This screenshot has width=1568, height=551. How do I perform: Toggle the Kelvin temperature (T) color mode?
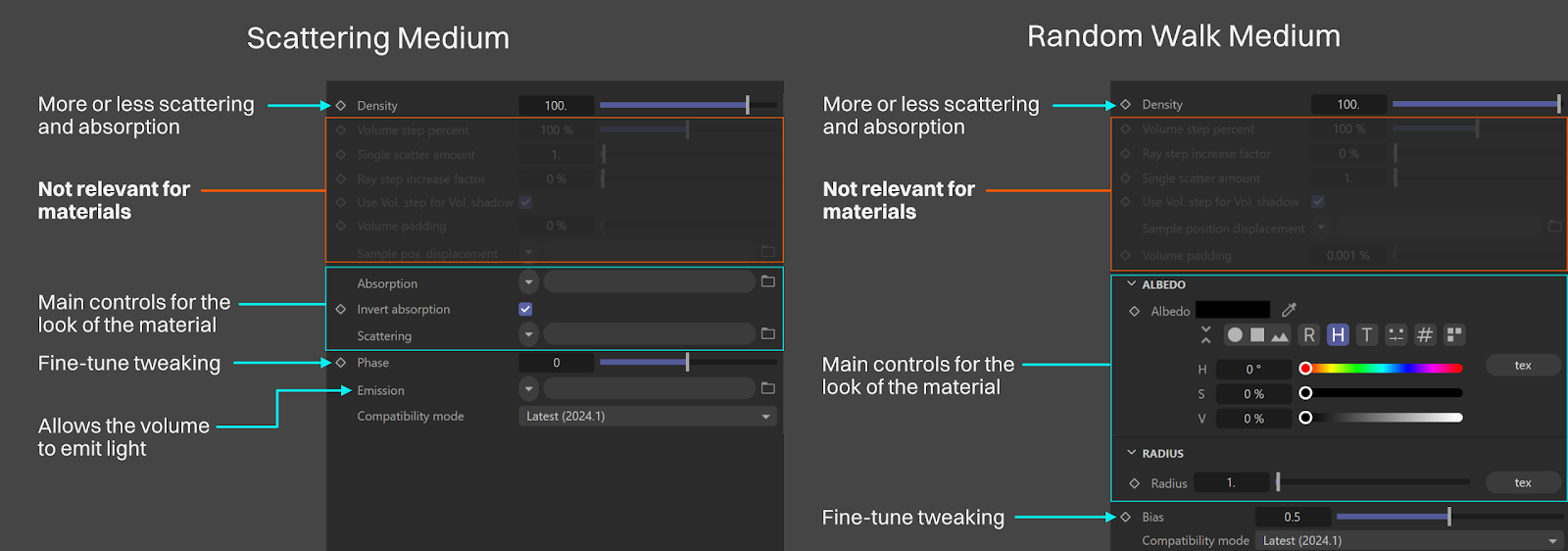tap(1367, 335)
